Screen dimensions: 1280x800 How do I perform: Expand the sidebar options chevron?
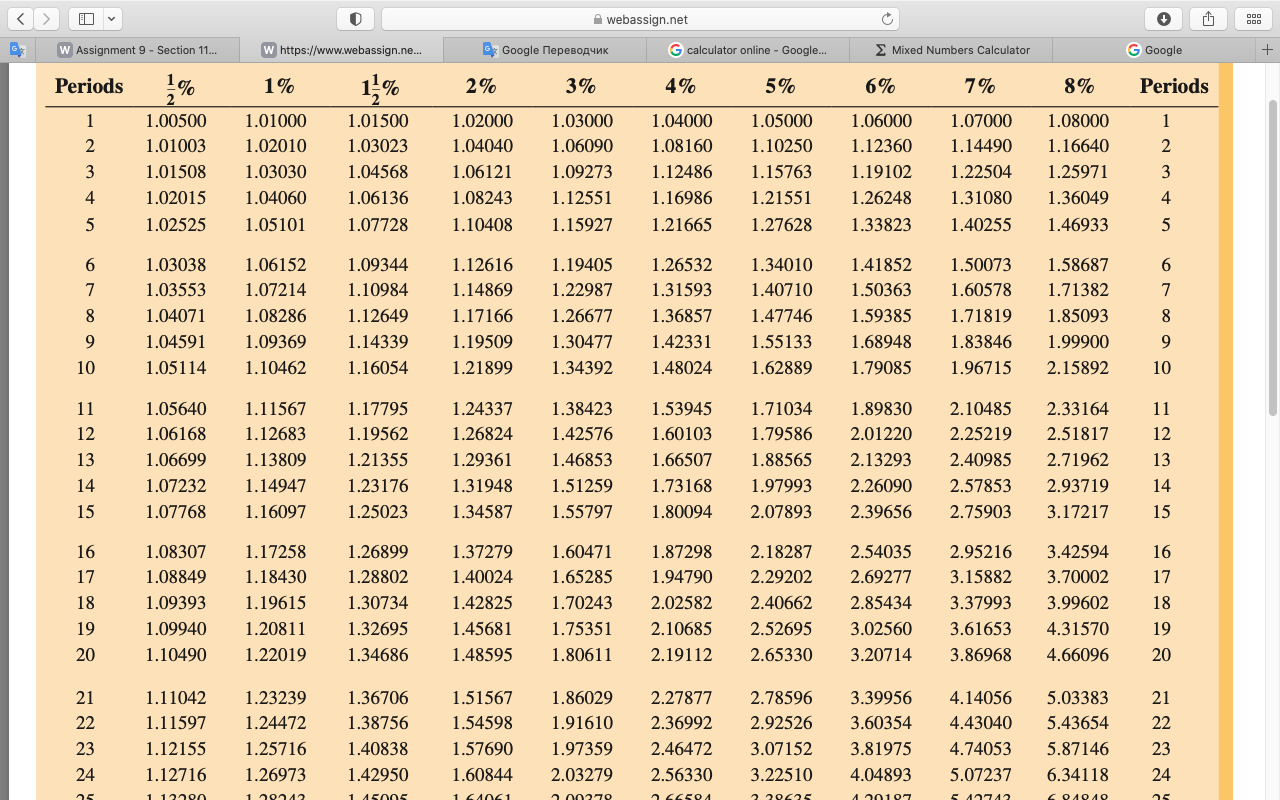coord(111,18)
